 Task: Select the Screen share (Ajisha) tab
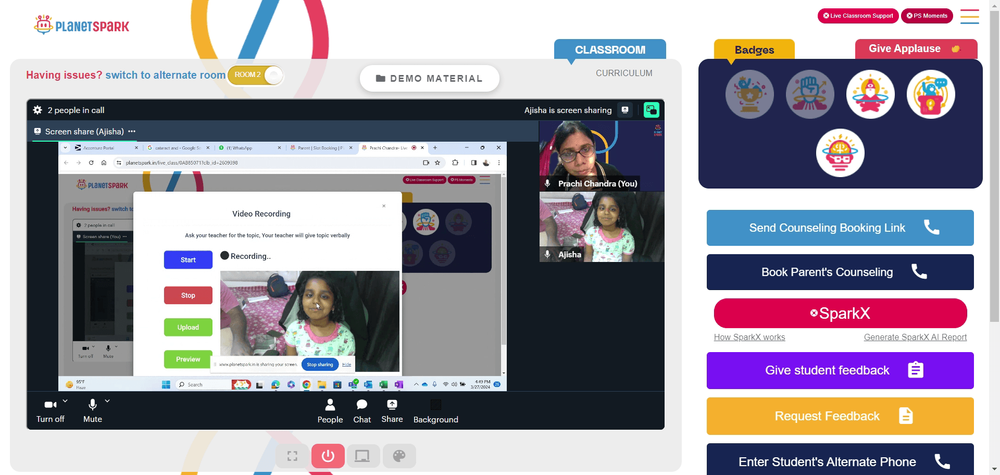click(85, 131)
